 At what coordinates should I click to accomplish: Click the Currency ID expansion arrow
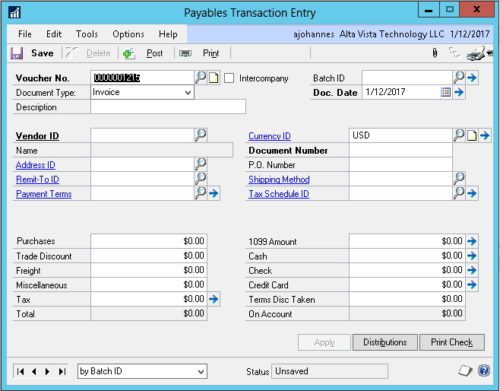485,136
